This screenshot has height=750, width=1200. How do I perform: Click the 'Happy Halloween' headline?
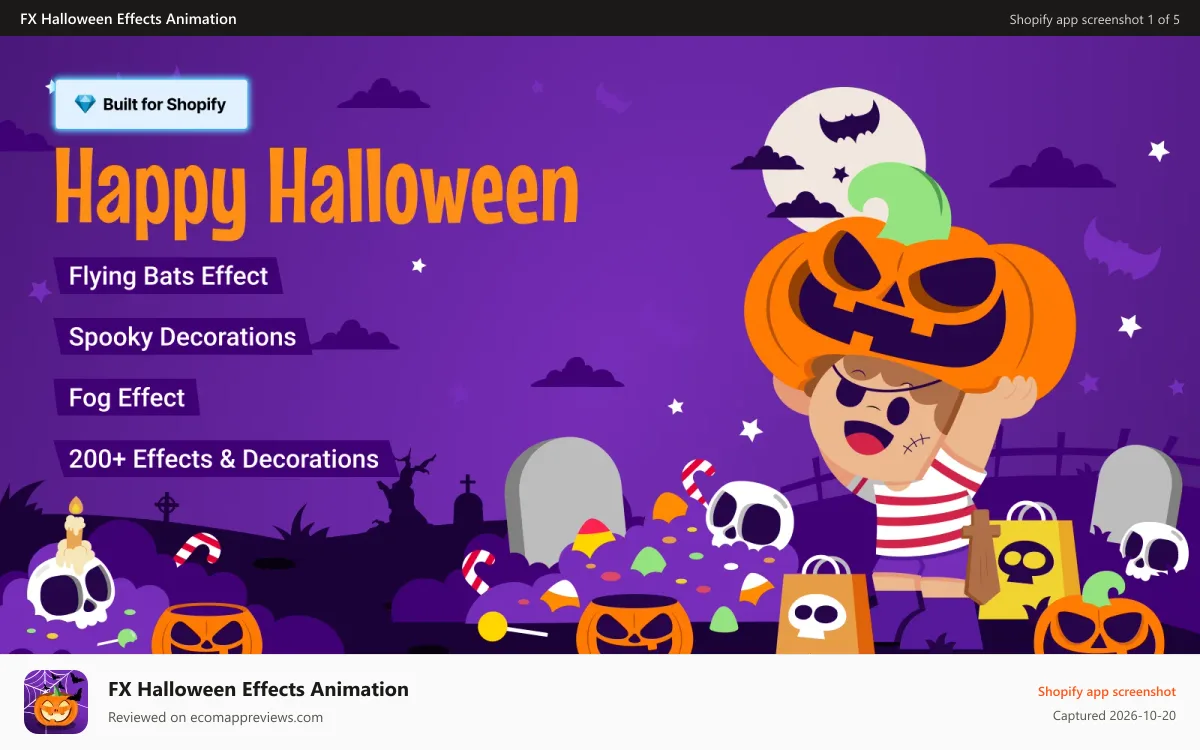pos(316,192)
